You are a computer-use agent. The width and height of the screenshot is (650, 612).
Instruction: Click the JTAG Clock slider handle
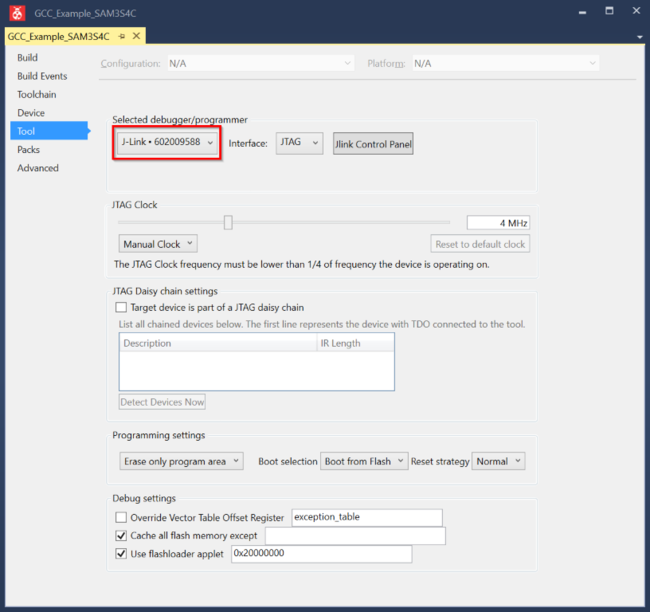(x=228, y=222)
